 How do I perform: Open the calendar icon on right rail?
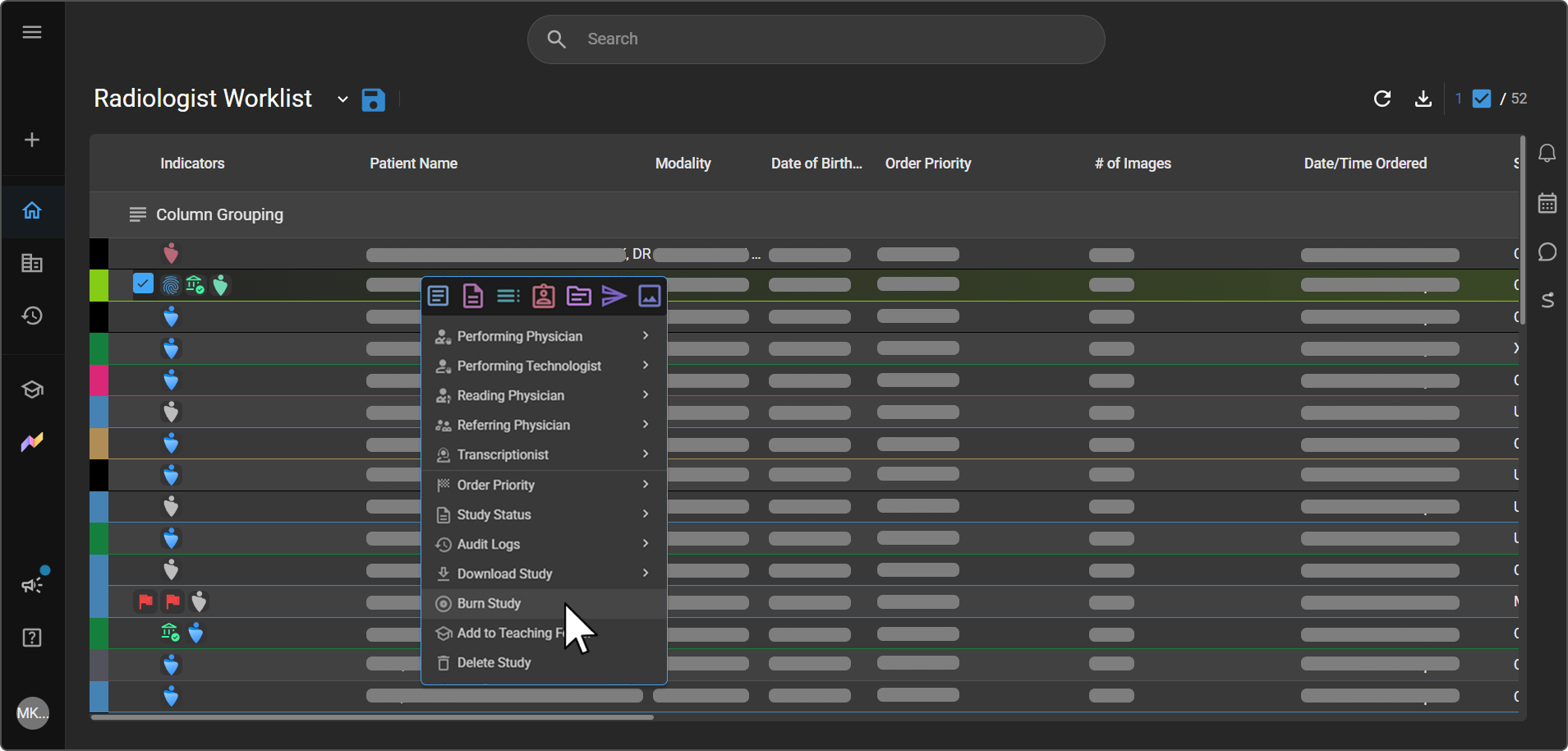tap(1547, 203)
